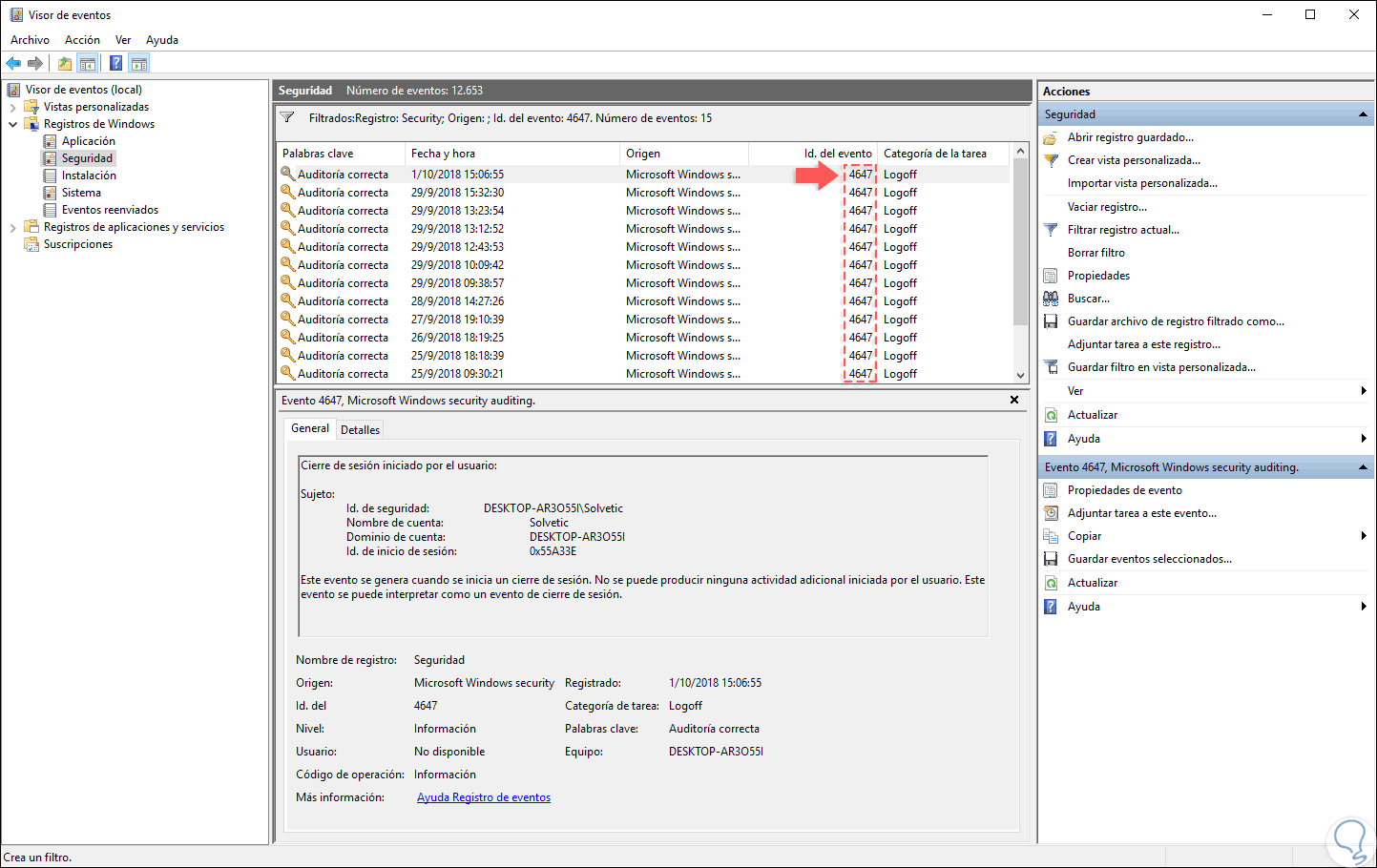Select the event dated 28/9/2018 14:27:26
Image resolution: width=1377 pixels, height=868 pixels.
[x=643, y=301]
